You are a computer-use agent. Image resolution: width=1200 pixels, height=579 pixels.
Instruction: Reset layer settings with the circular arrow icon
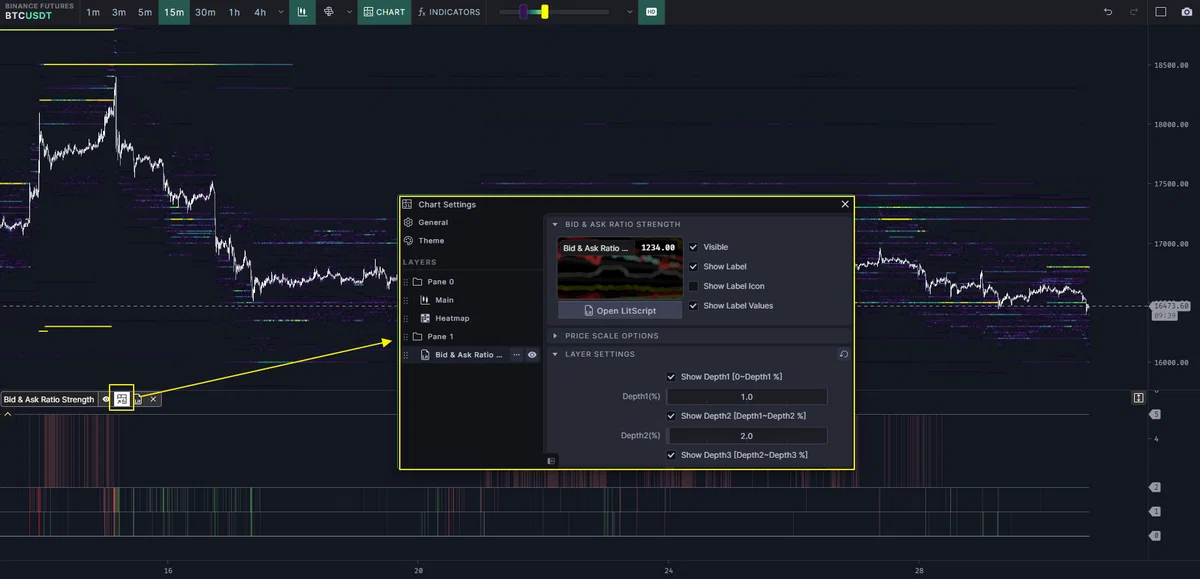(x=842, y=354)
